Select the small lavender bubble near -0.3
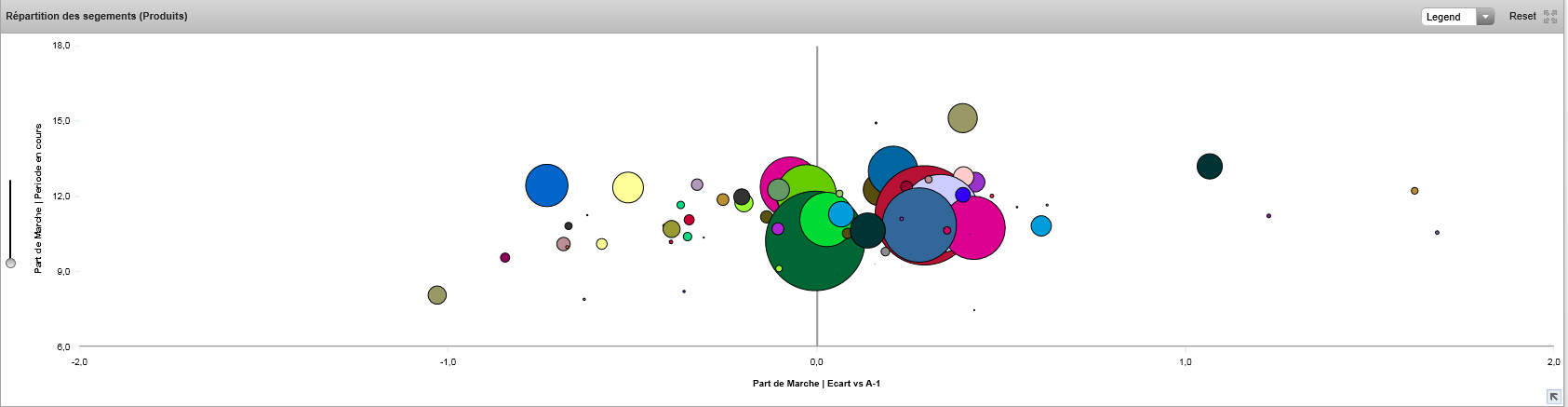The height and width of the screenshot is (407, 1568). point(697,185)
